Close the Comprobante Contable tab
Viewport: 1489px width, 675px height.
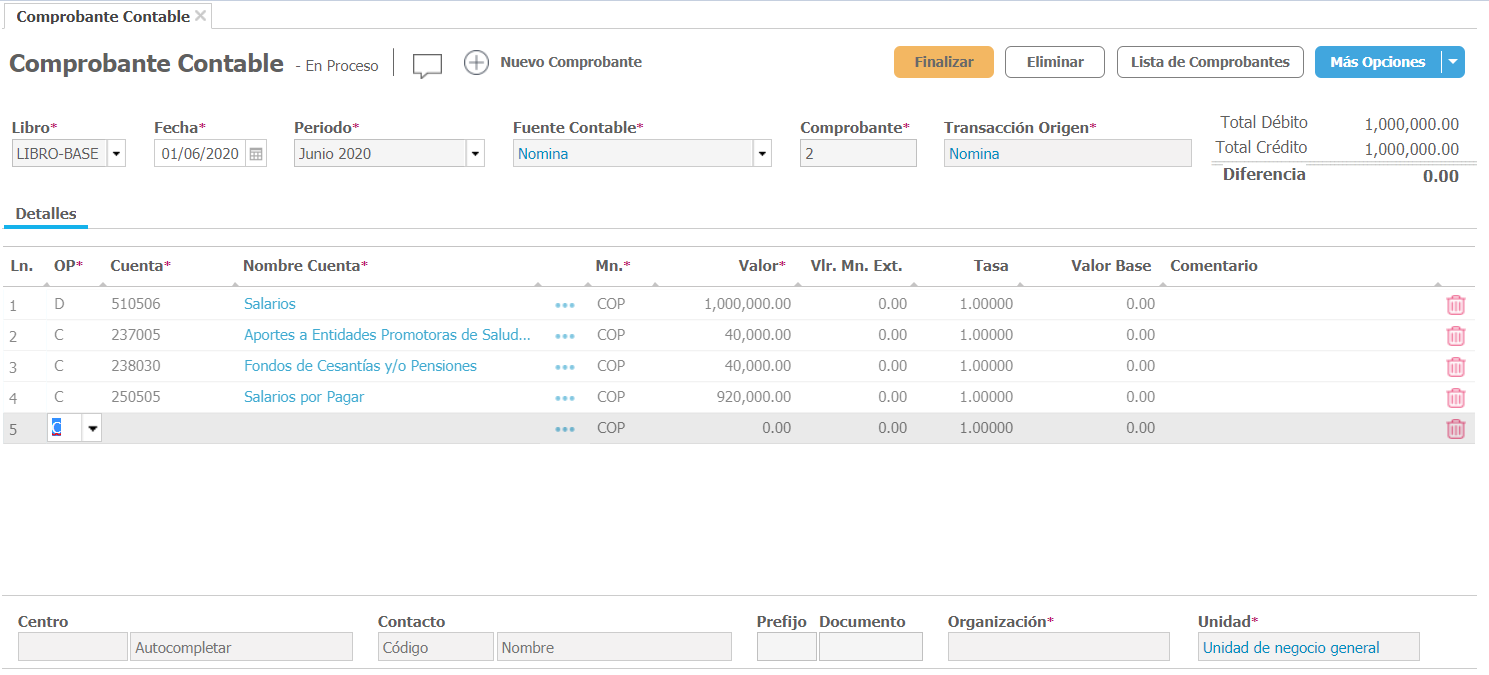(200, 16)
